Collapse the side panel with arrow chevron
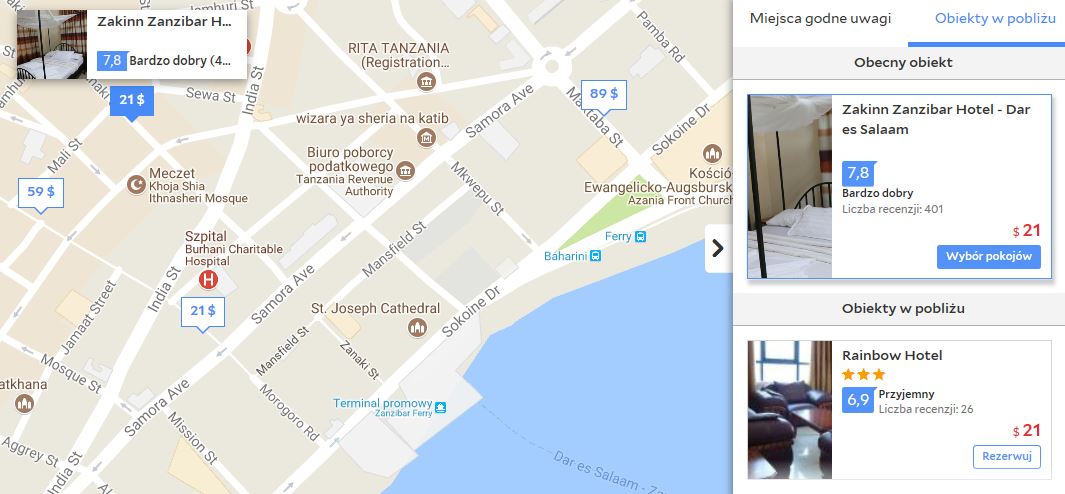The width and height of the screenshot is (1065, 494). [x=718, y=249]
